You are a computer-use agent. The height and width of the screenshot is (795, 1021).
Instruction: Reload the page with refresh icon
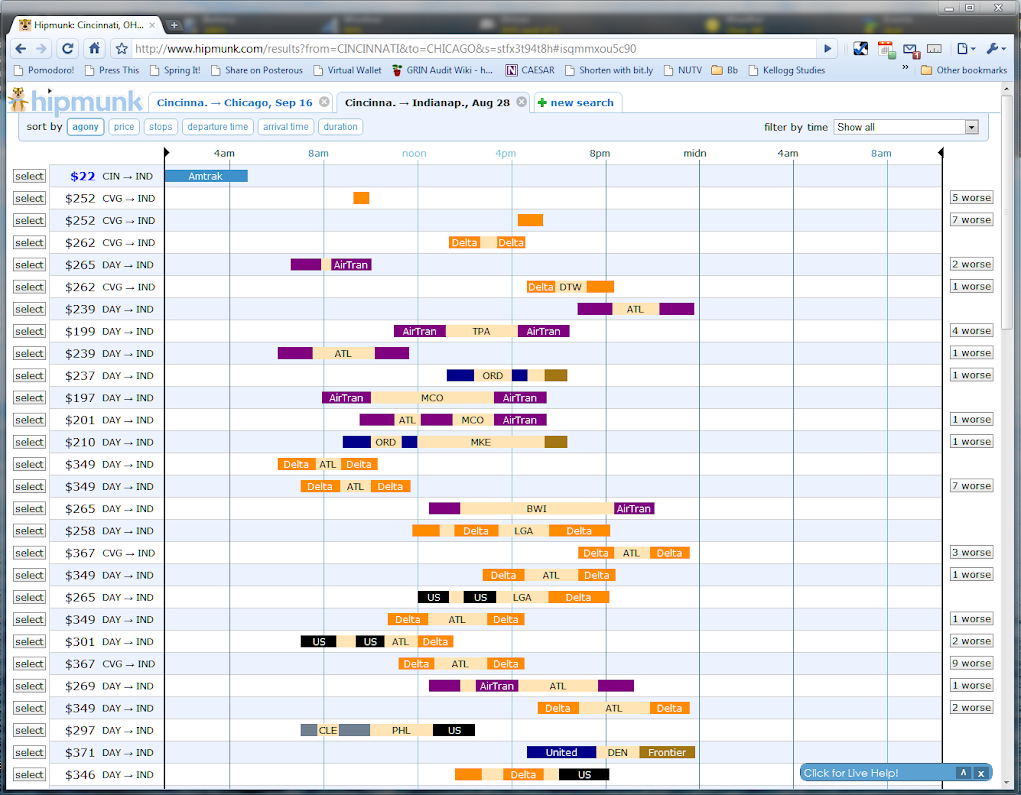(x=68, y=49)
